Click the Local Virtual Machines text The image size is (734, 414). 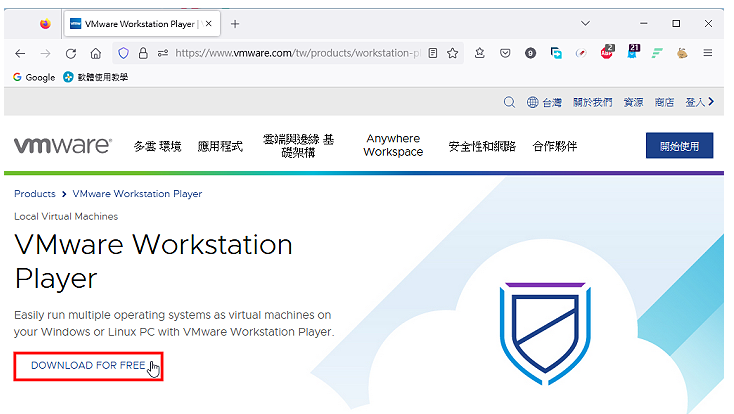coord(66,216)
